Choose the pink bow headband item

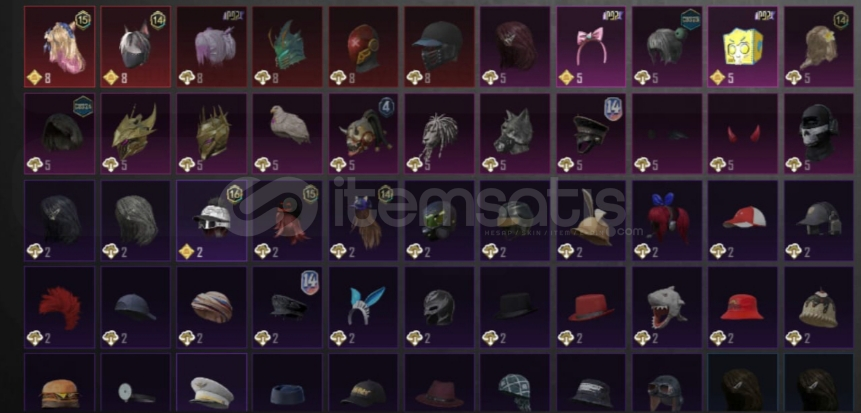pyautogui.click(x=591, y=47)
